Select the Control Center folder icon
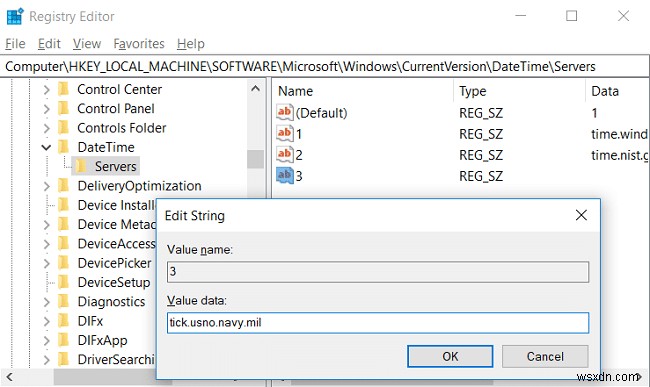Viewport: 650px width, 387px height. pos(63,89)
